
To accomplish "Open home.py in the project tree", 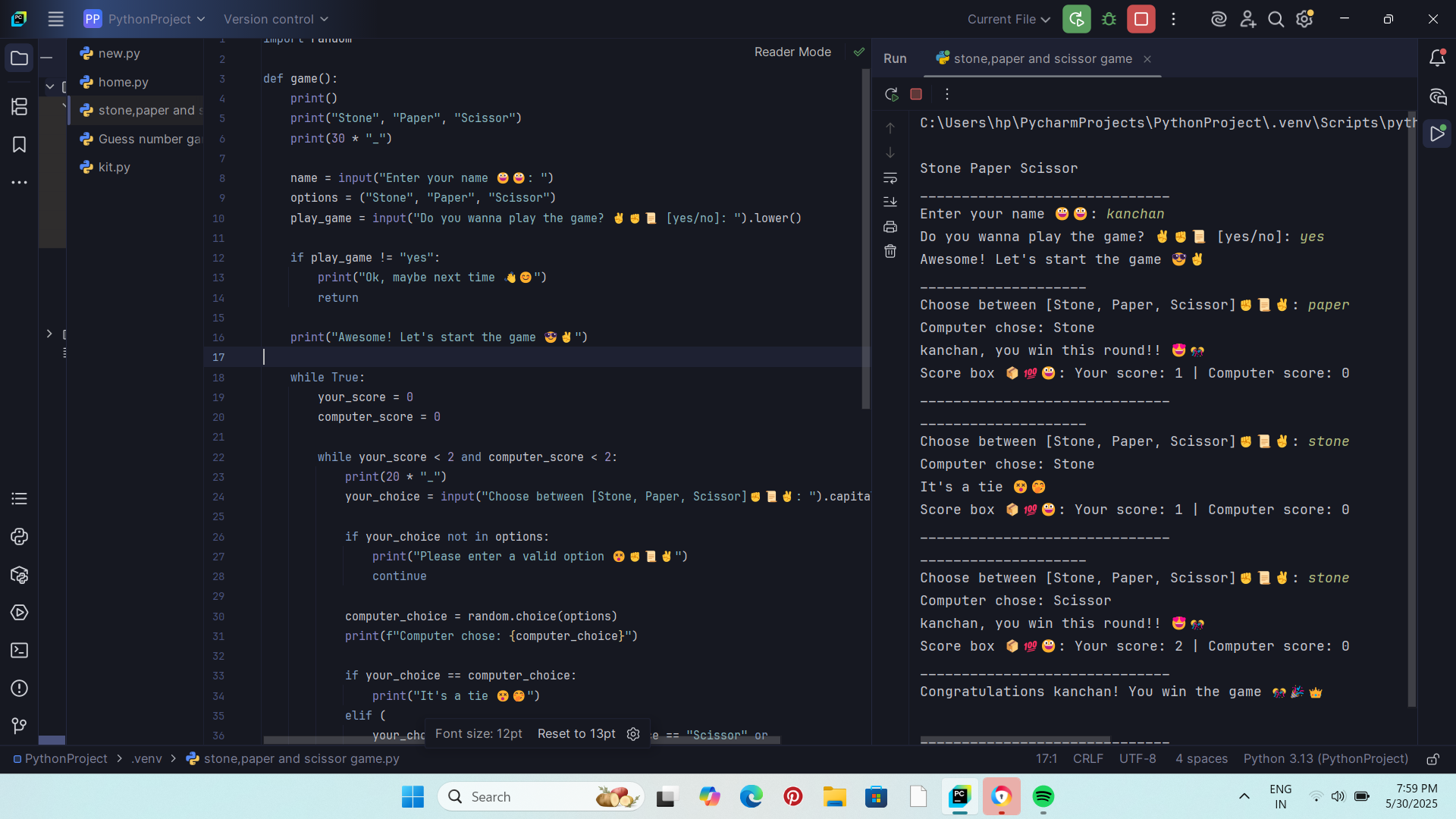I will [123, 82].
